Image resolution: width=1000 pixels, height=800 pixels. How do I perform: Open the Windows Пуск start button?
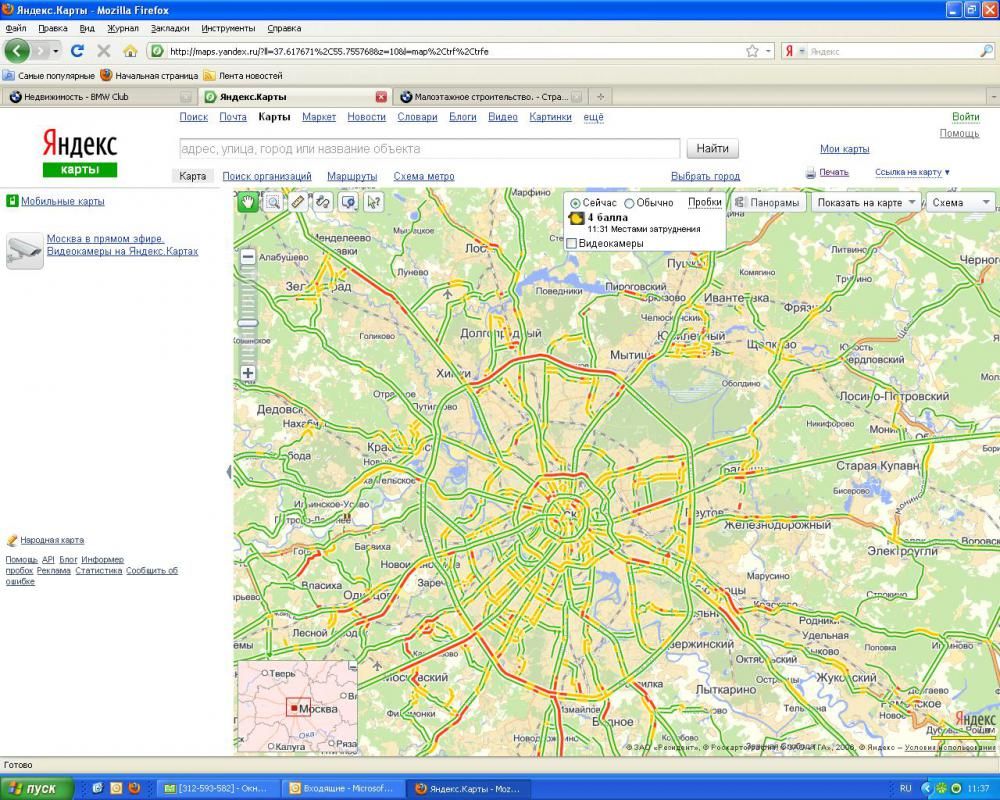tap(37, 789)
